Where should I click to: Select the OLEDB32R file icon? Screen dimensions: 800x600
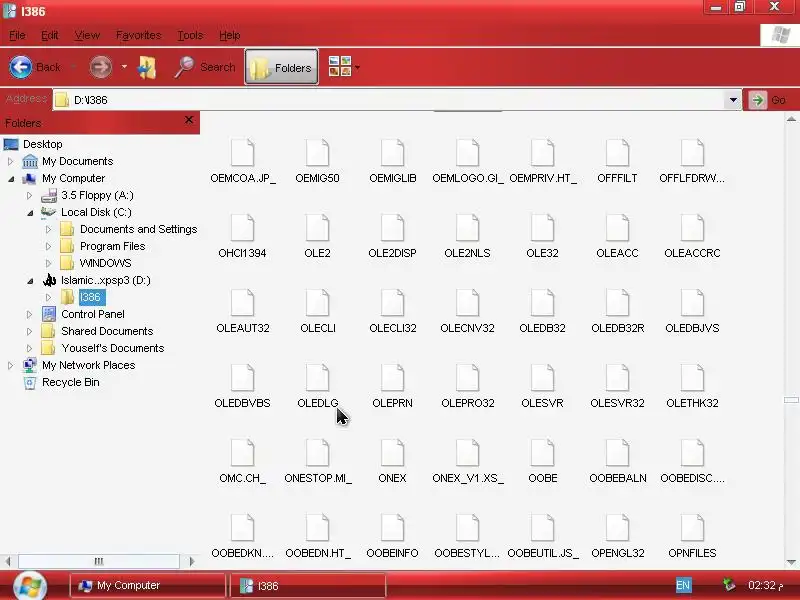(617, 302)
